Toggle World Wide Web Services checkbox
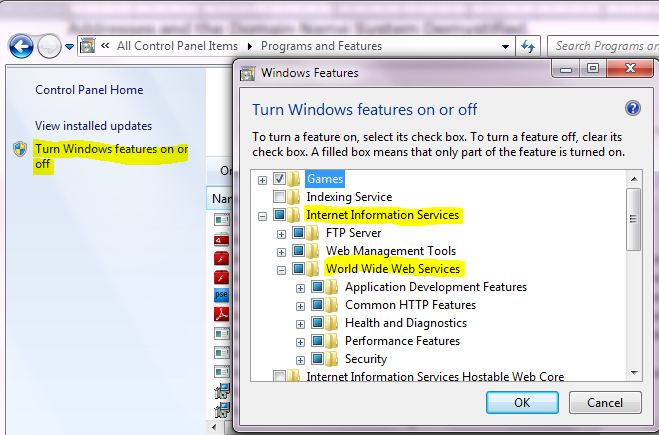The width and height of the screenshot is (659, 435). point(298,269)
